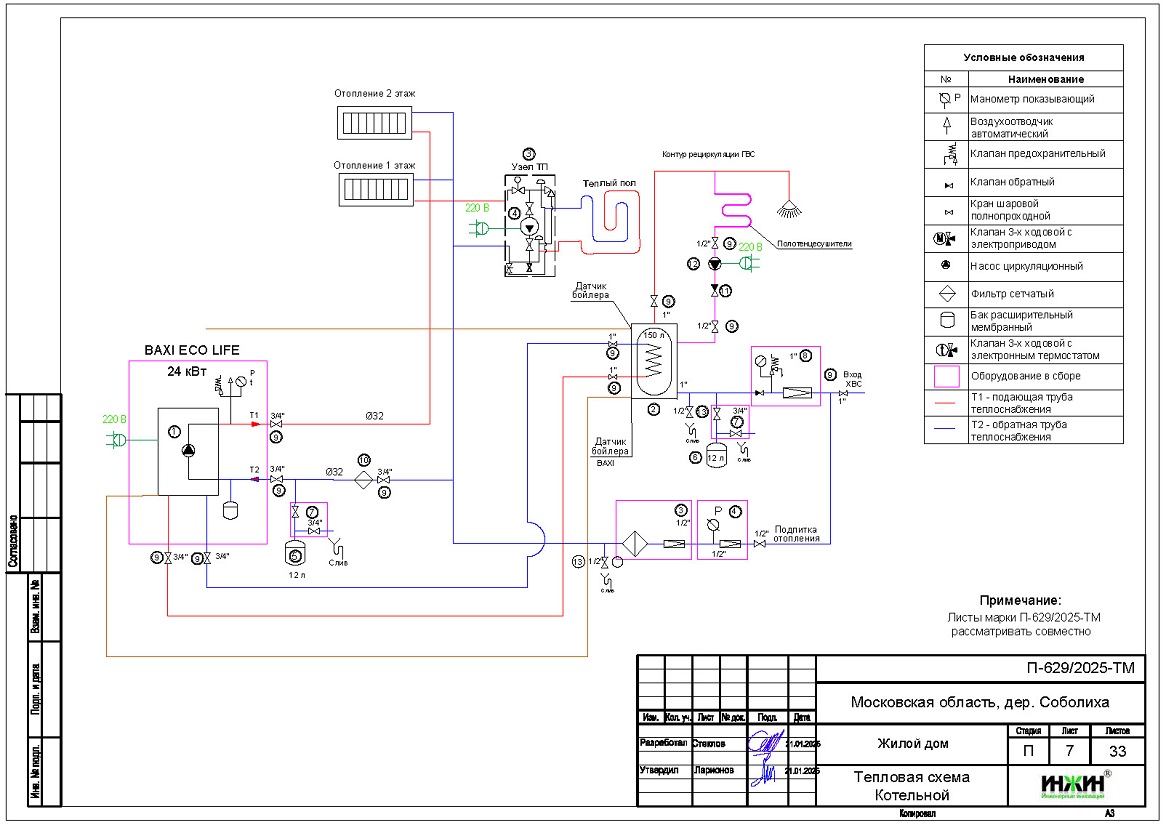Click the safety valve symbol in legend

pos(945,155)
